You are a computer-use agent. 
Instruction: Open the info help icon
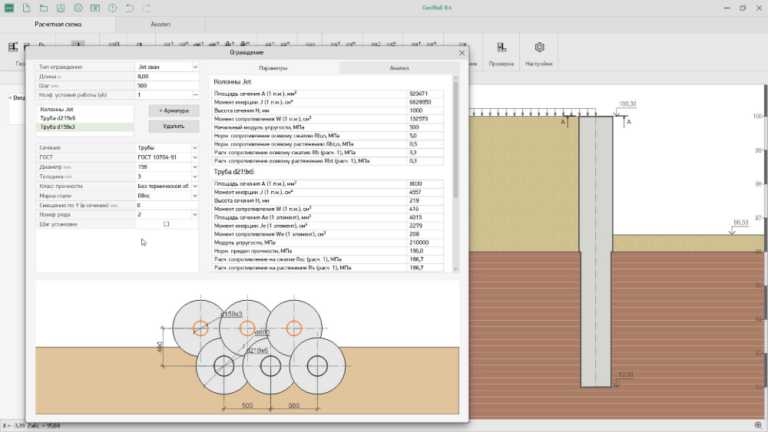[x=112, y=8]
